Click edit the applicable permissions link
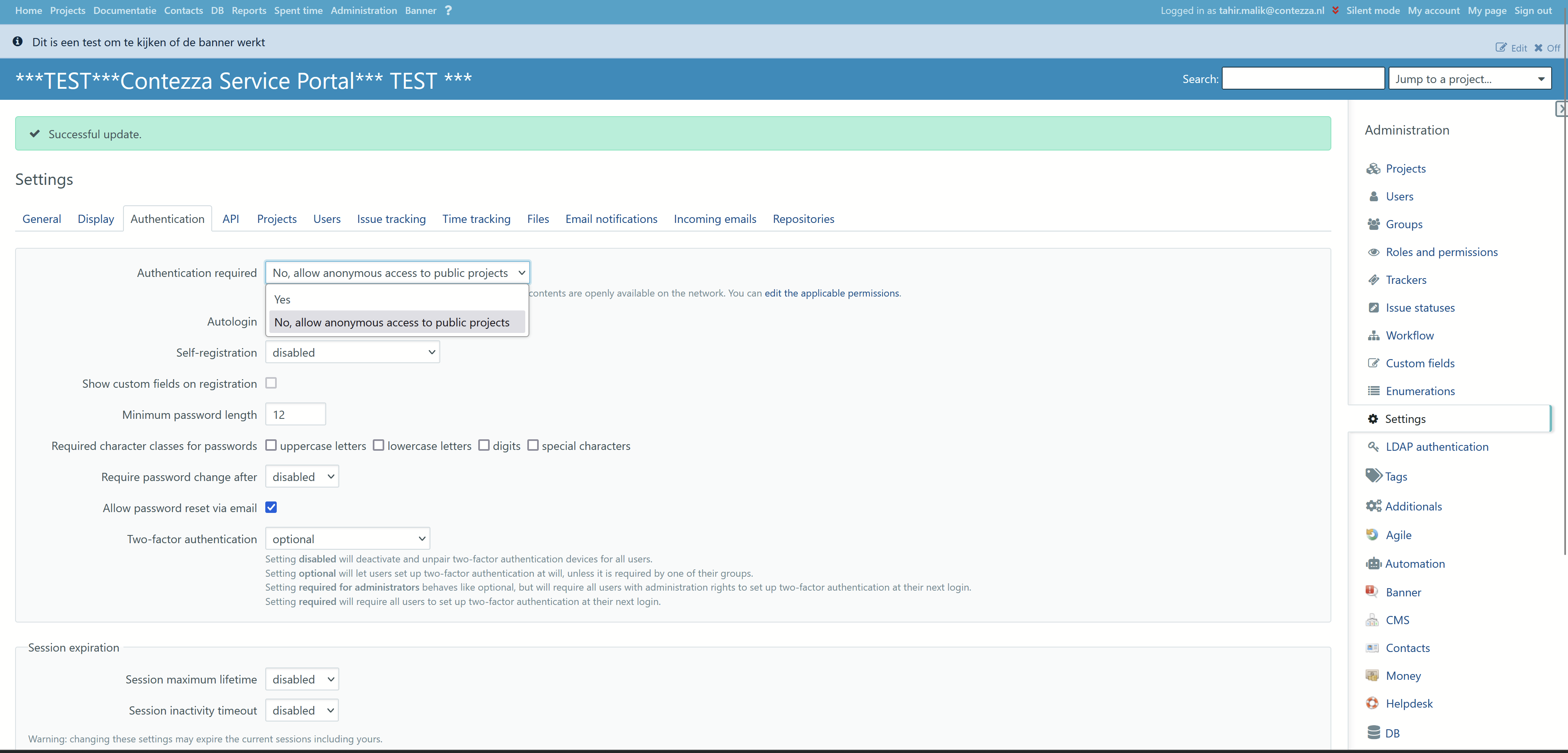 831,293
